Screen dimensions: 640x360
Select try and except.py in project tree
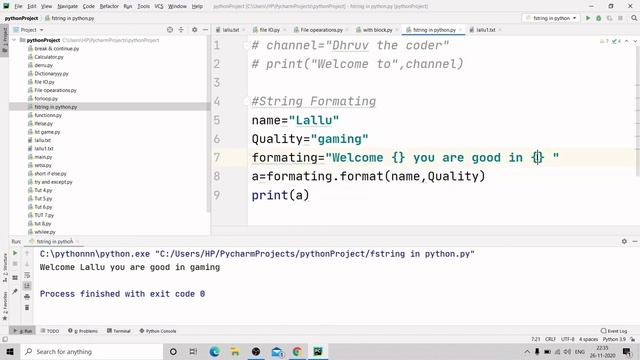click(x=53, y=182)
